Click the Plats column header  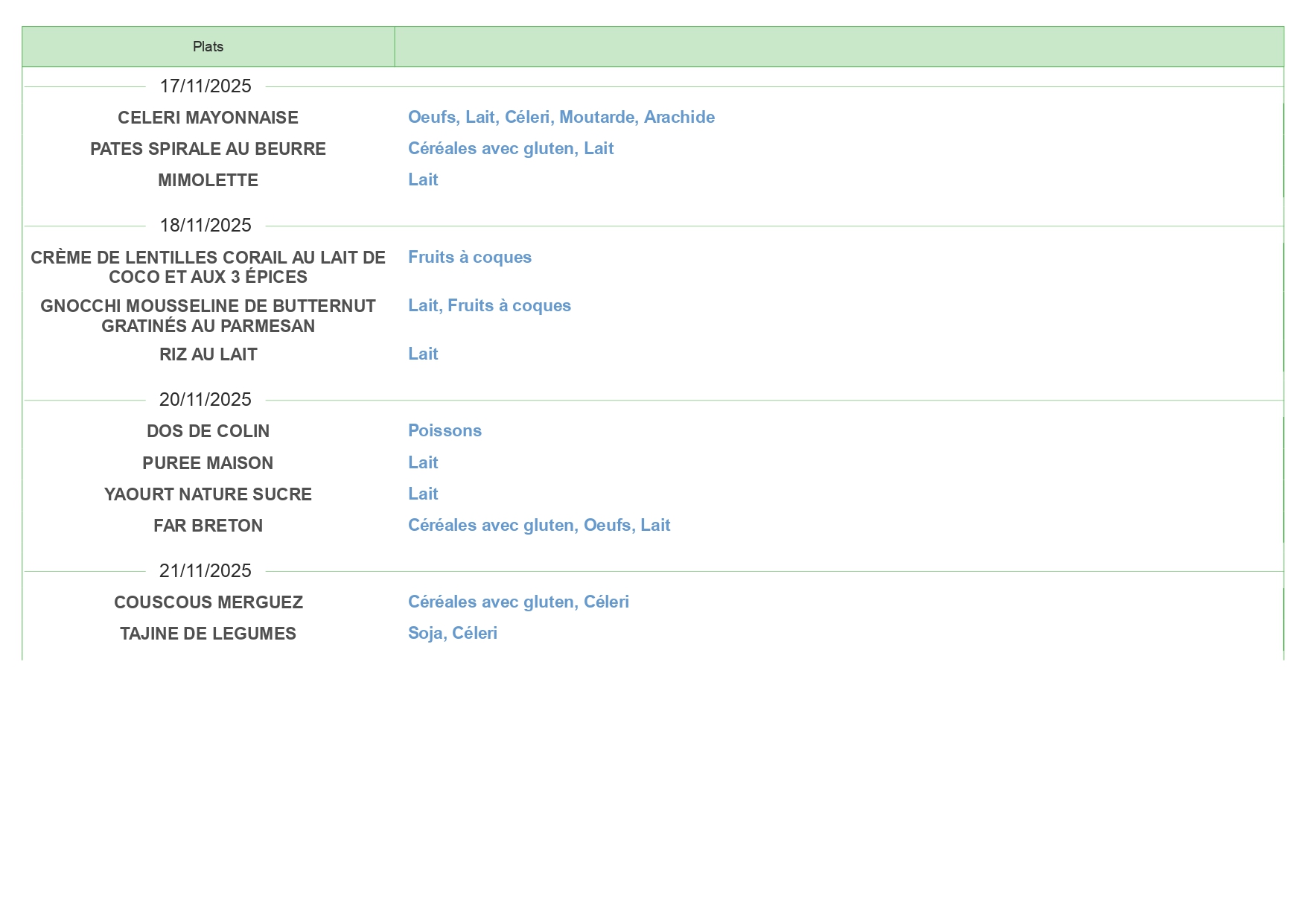tap(208, 47)
